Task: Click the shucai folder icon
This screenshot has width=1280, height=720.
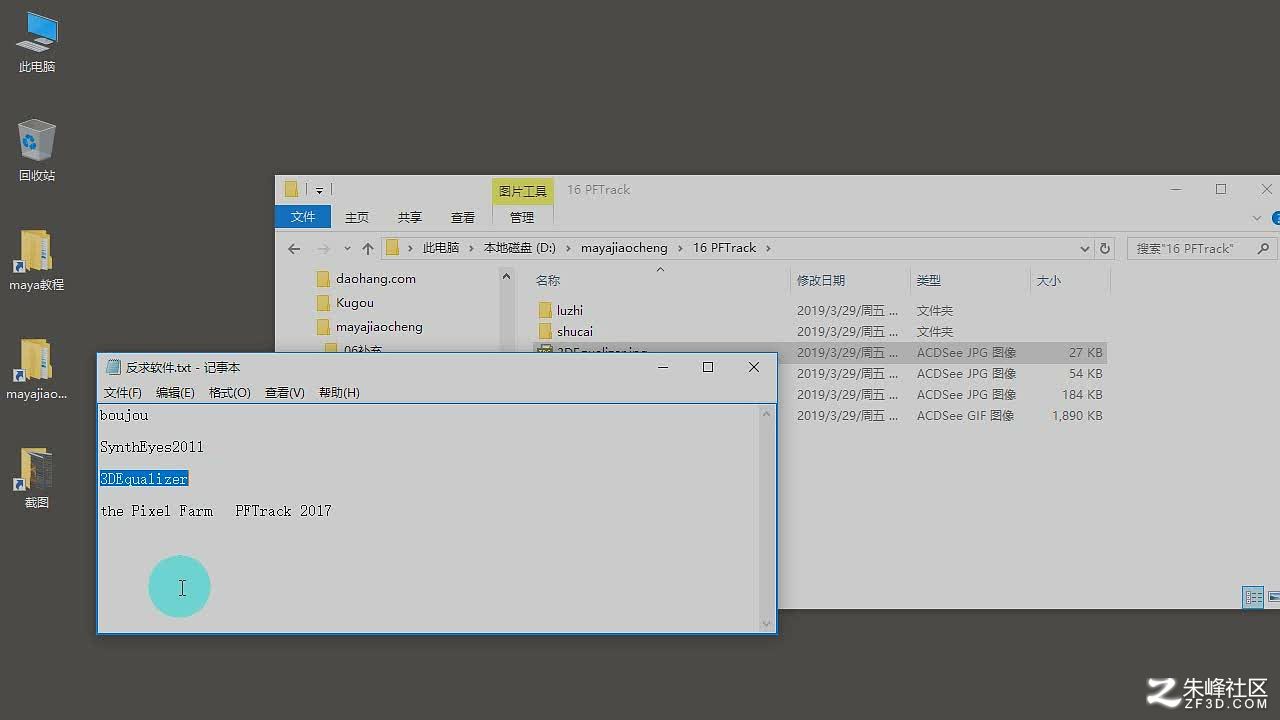Action: point(545,331)
